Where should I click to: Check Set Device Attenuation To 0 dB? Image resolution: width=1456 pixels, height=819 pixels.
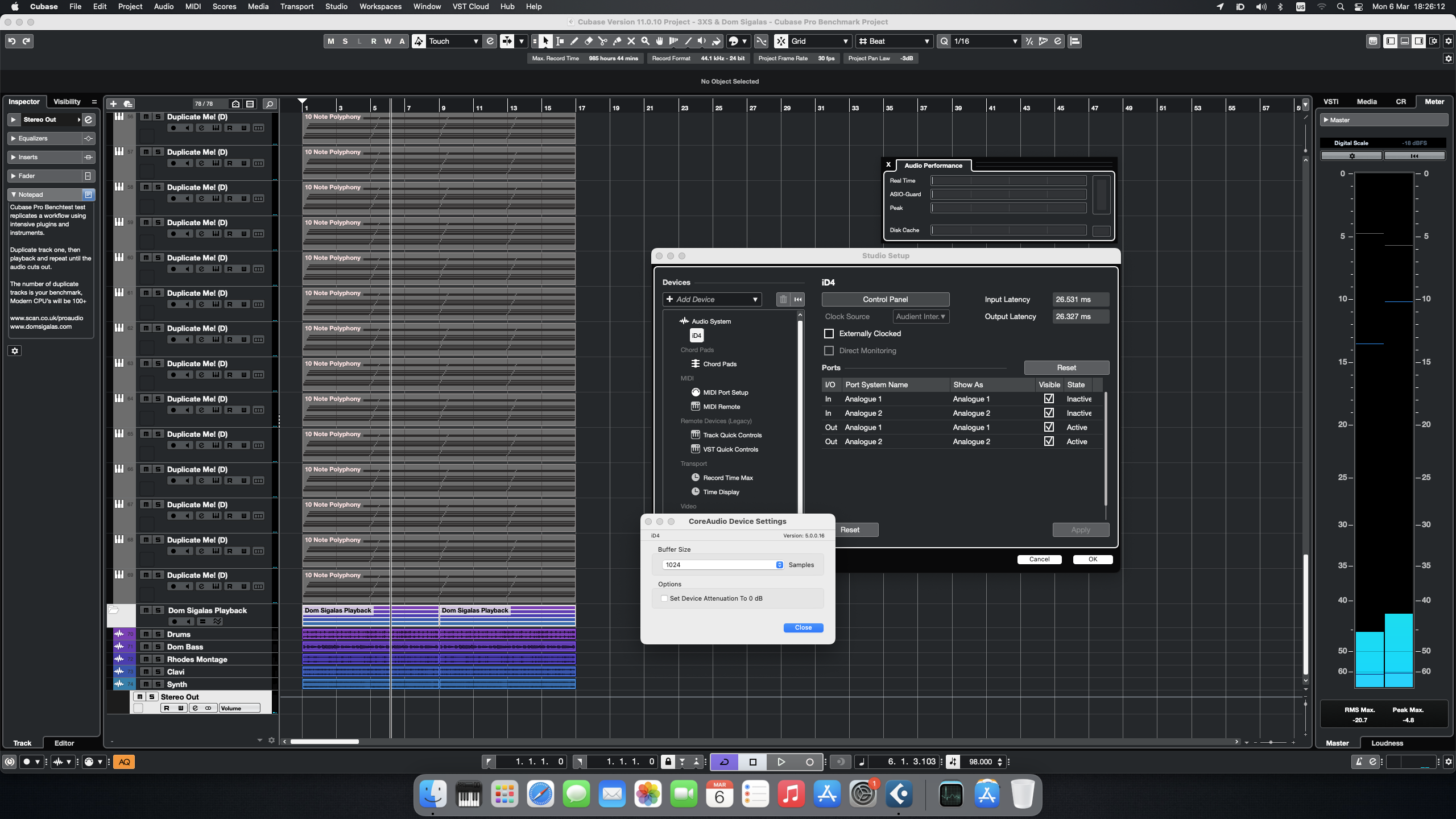tap(664, 598)
